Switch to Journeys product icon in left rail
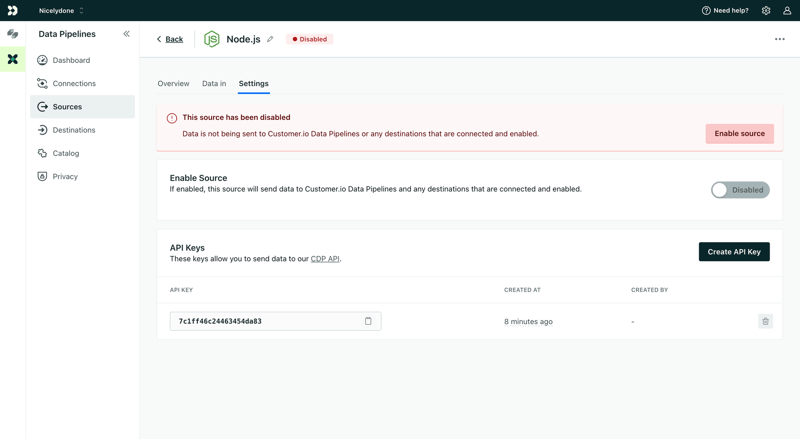The image size is (800, 439). pos(13,34)
